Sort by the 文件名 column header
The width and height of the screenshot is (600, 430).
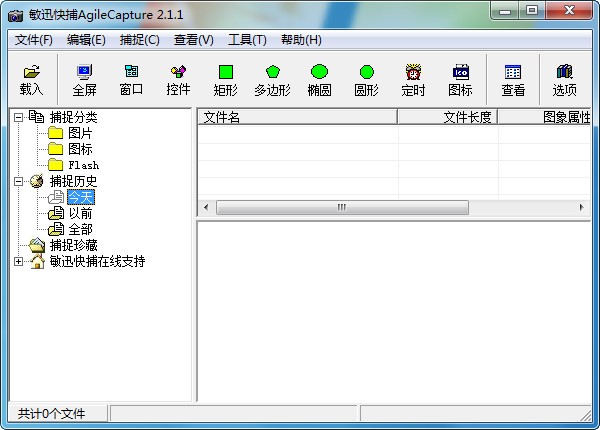296,117
